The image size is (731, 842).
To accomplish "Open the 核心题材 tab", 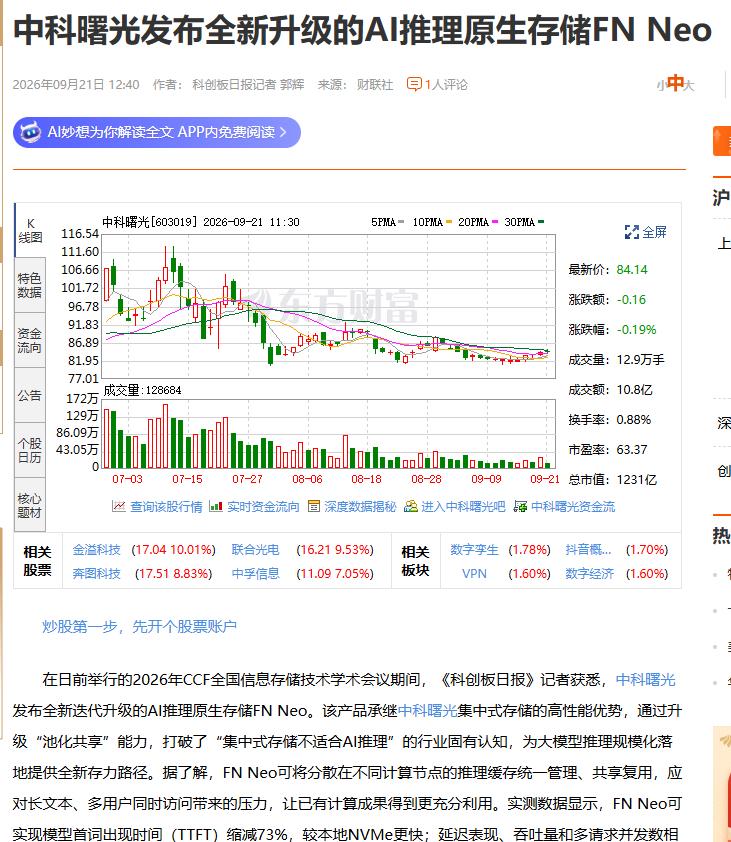I will coord(30,505).
